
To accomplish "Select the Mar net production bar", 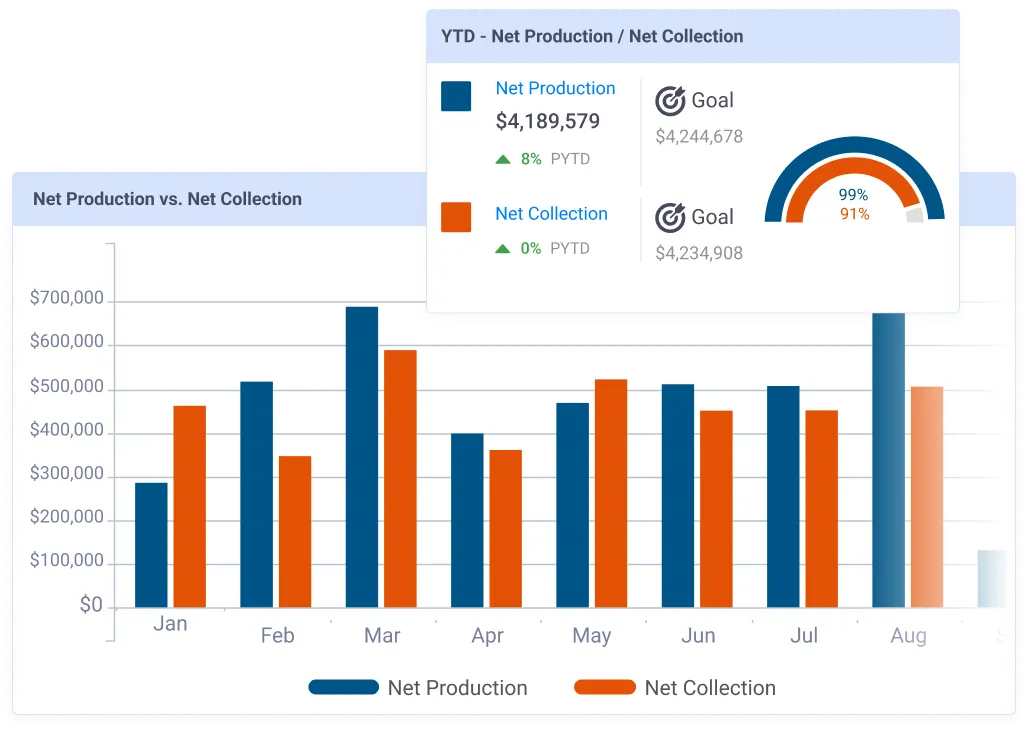I will (362, 457).
